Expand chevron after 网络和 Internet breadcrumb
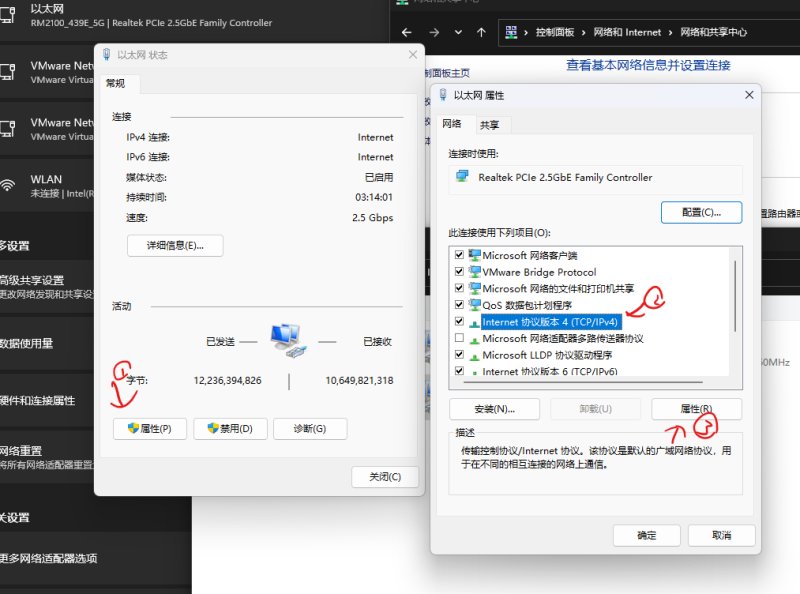 tap(670, 33)
